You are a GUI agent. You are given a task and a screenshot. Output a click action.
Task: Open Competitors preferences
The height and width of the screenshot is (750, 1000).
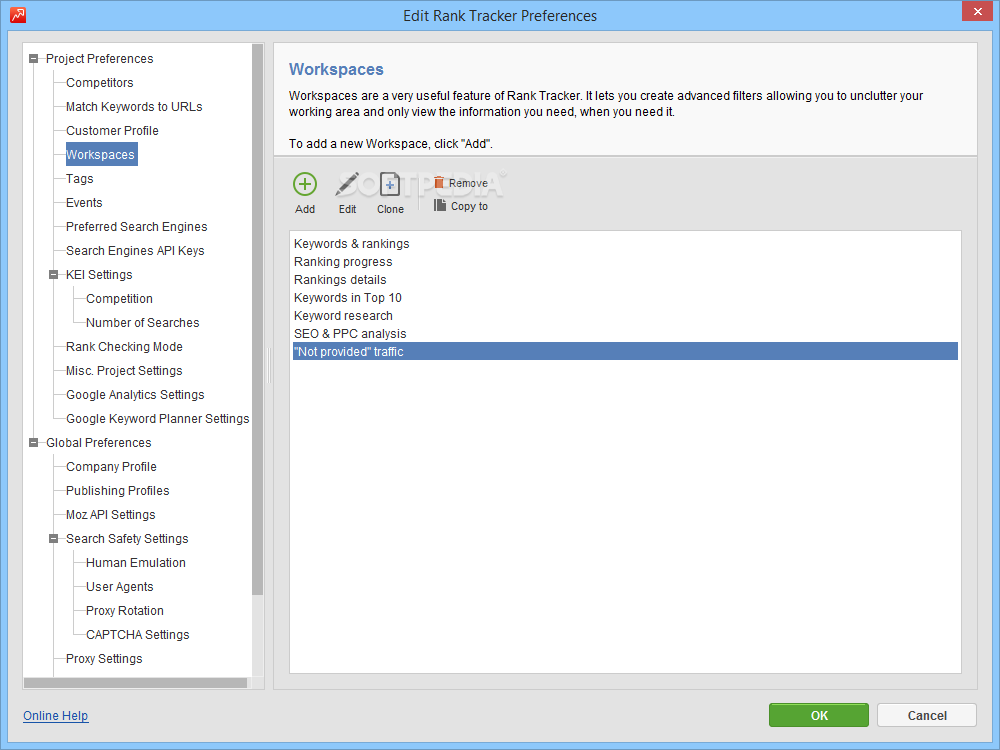pyautogui.click(x=99, y=83)
